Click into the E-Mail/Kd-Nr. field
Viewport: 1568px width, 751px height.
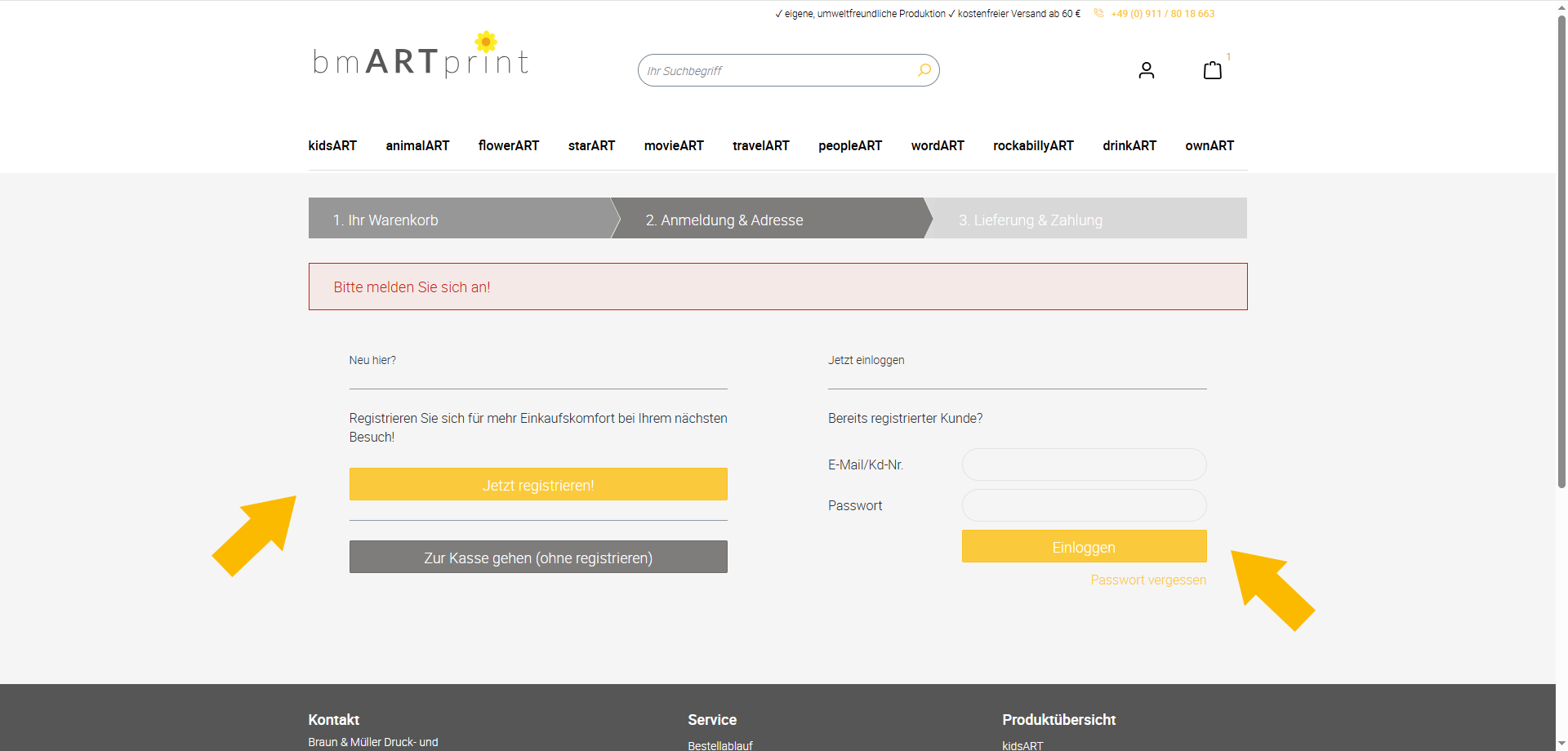coord(1083,464)
